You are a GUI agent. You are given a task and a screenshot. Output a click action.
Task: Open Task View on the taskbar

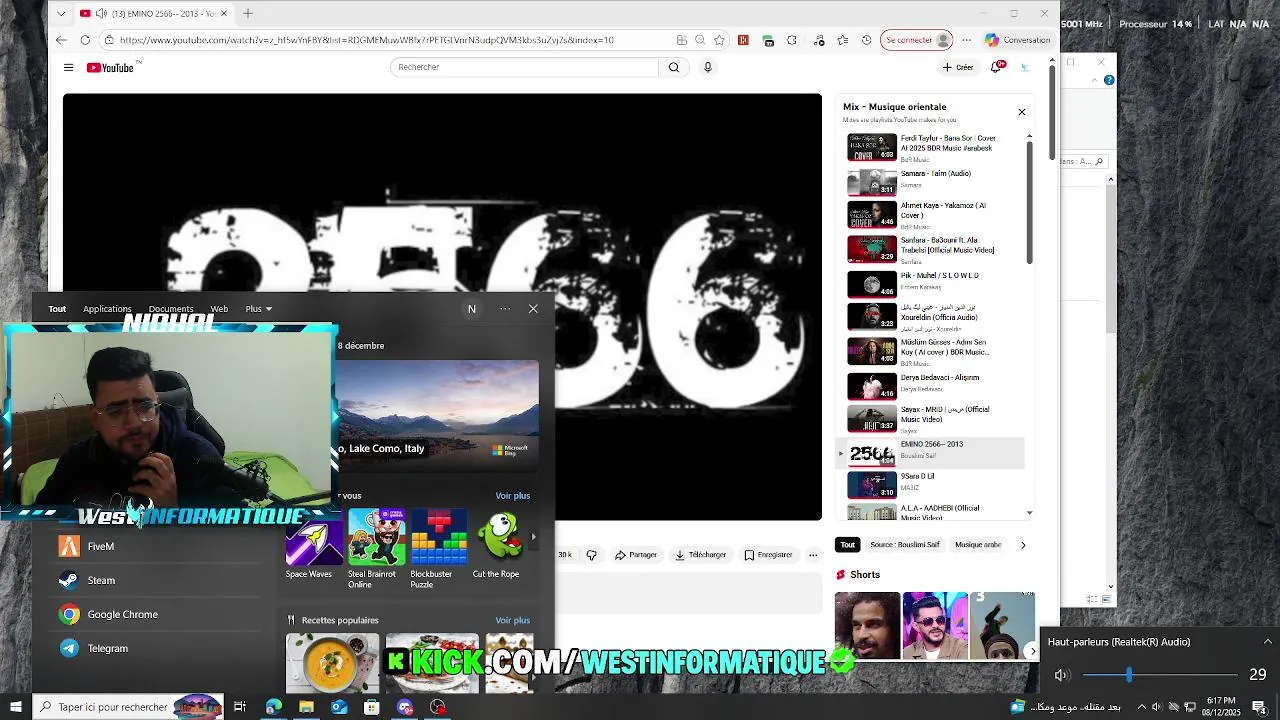click(x=240, y=707)
